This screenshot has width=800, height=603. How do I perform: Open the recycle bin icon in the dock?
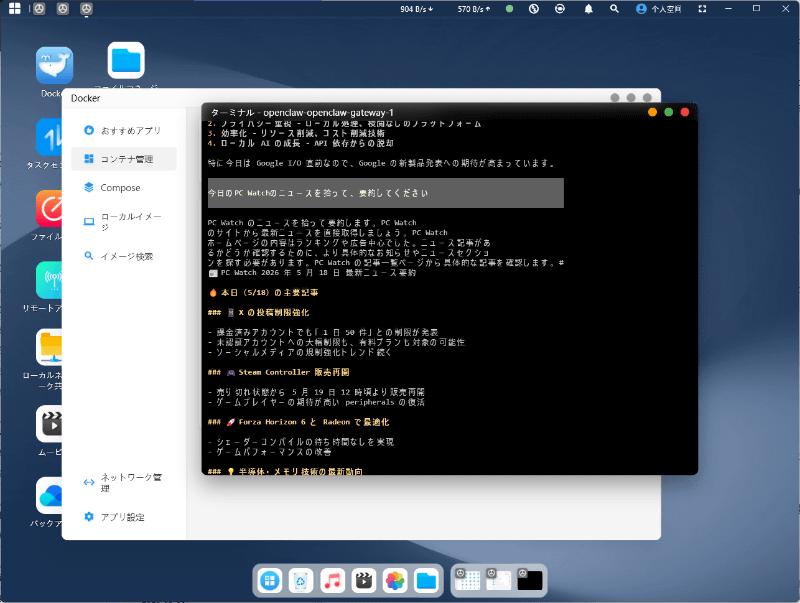[x=301, y=581]
